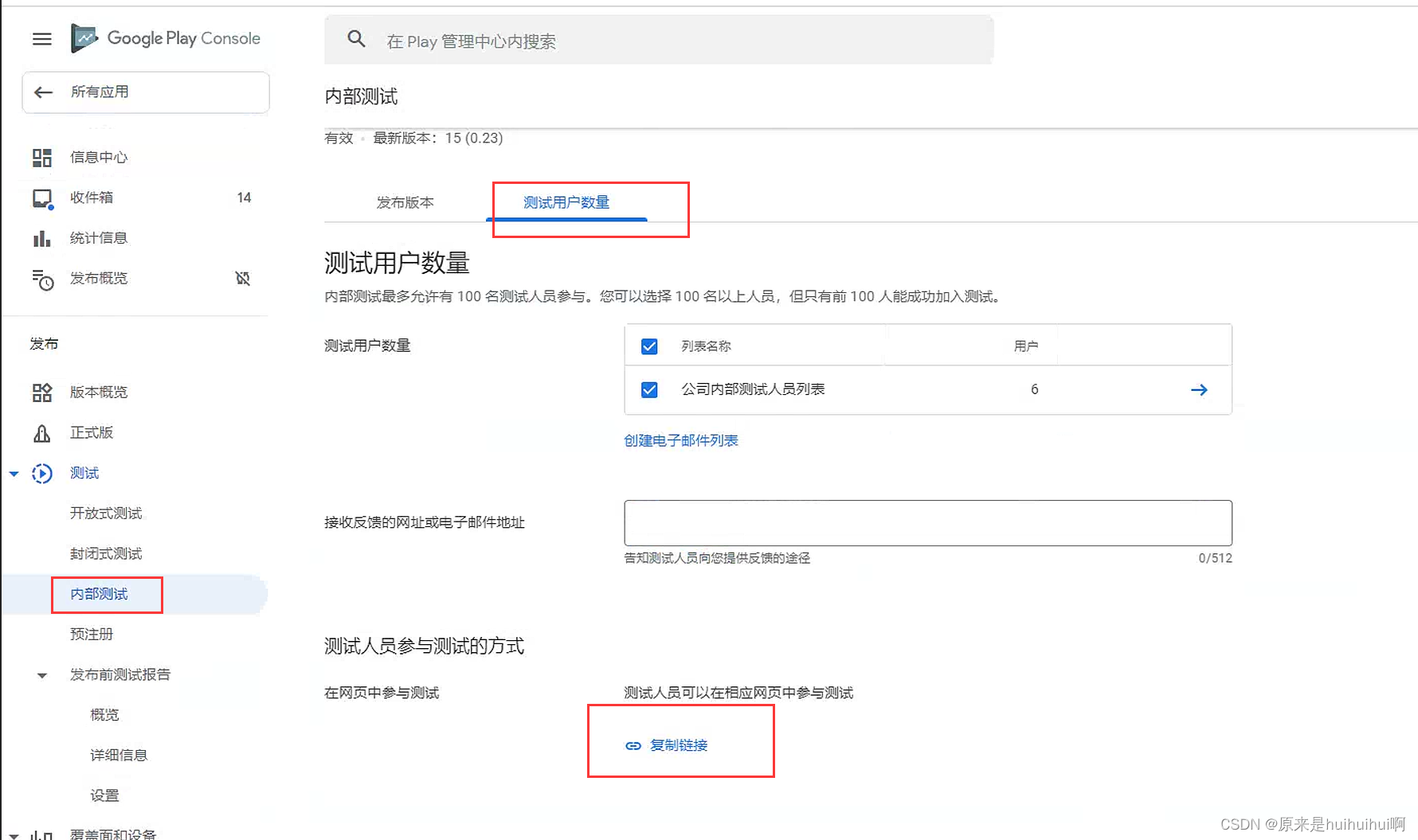Switch to the 发布版本 tab
The height and width of the screenshot is (840, 1418).
click(x=405, y=202)
